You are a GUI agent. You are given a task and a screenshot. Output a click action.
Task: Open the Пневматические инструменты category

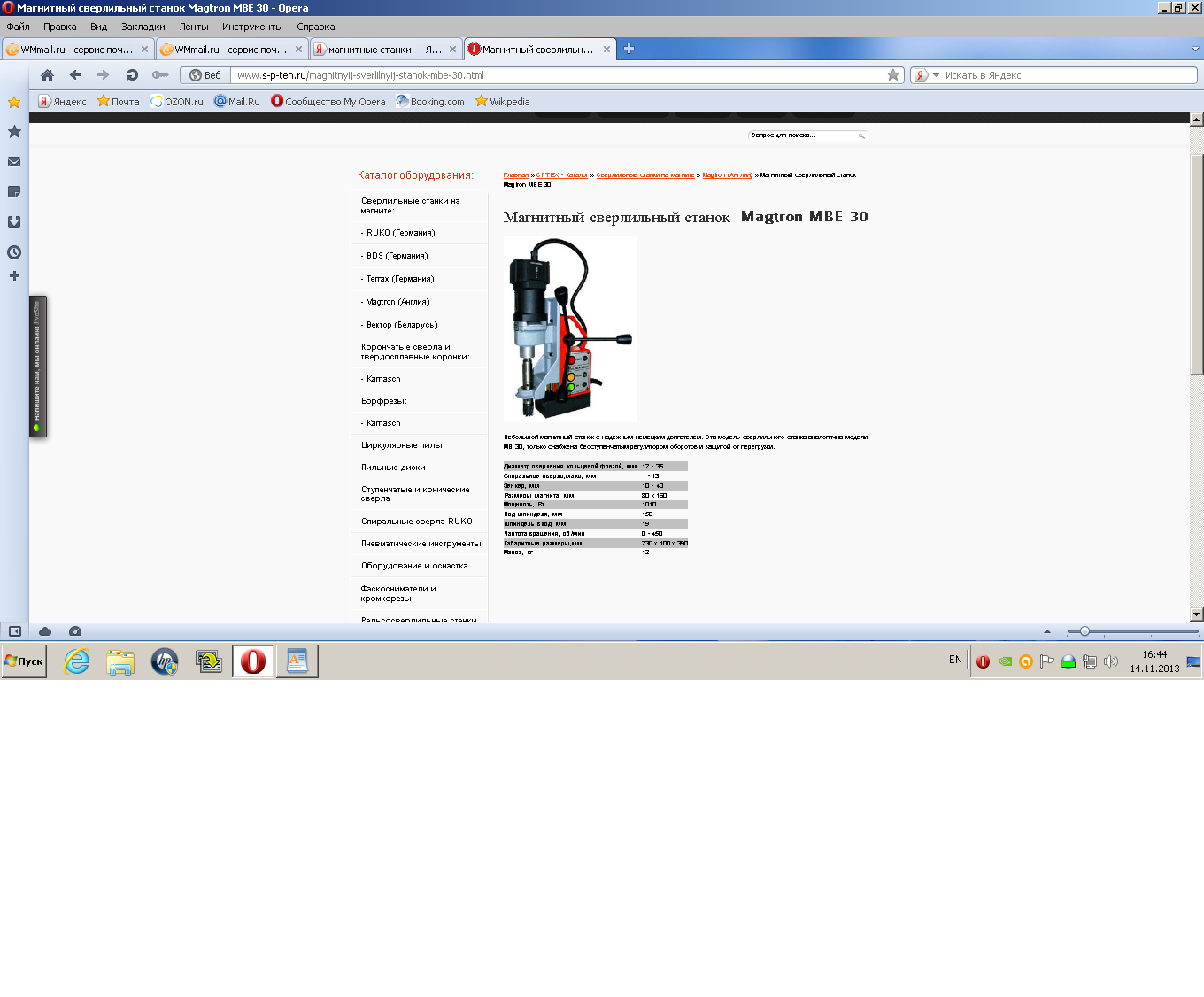click(x=421, y=544)
